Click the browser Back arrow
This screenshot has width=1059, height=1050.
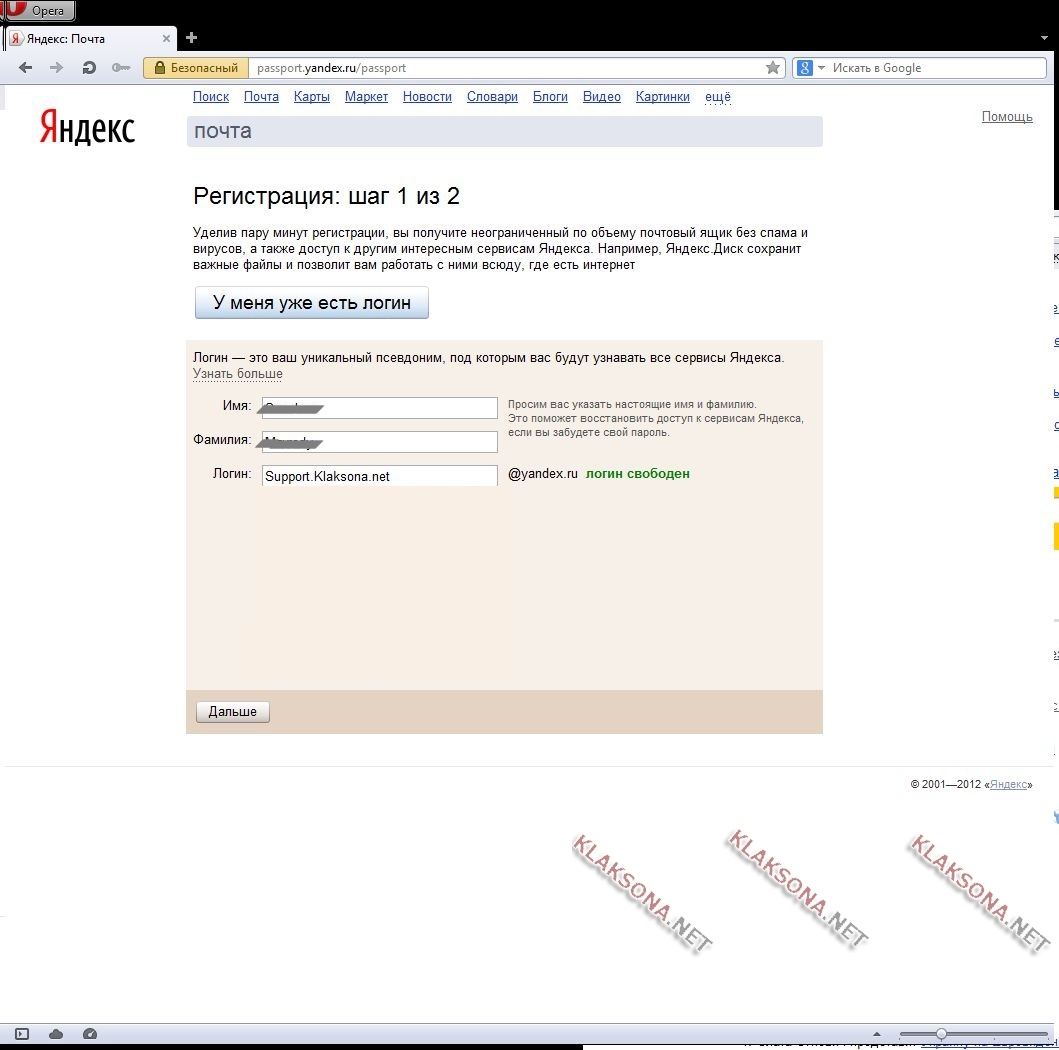[x=26, y=68]
